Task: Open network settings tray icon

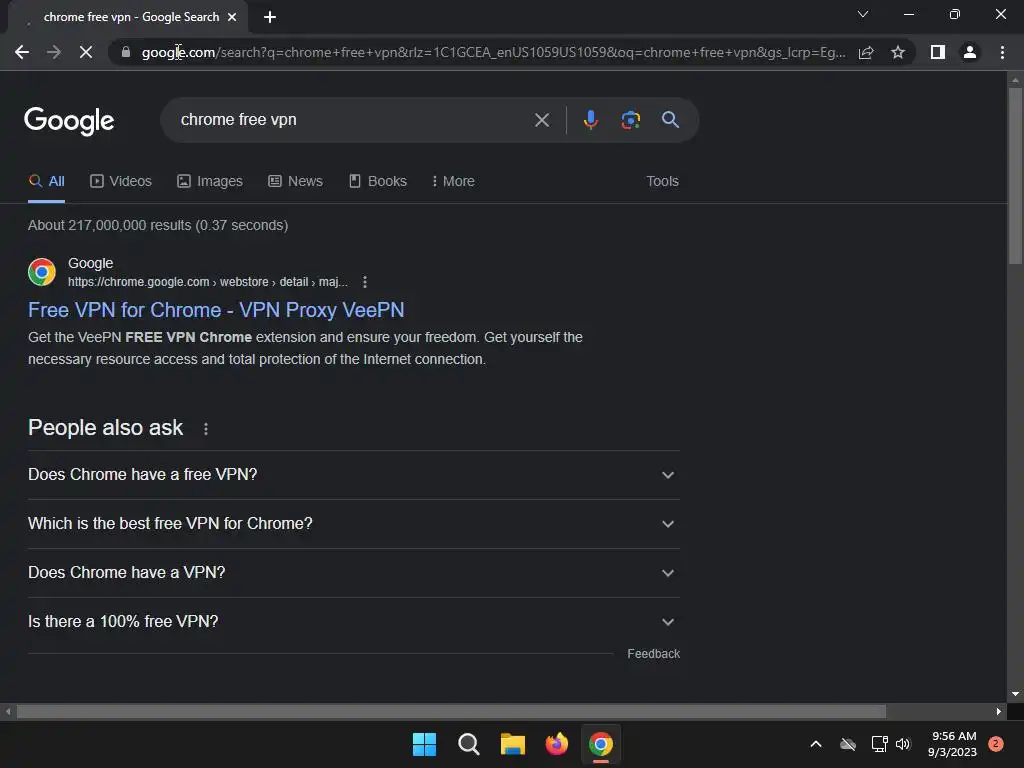Action: pyautogui.click(x=879, y=744)
